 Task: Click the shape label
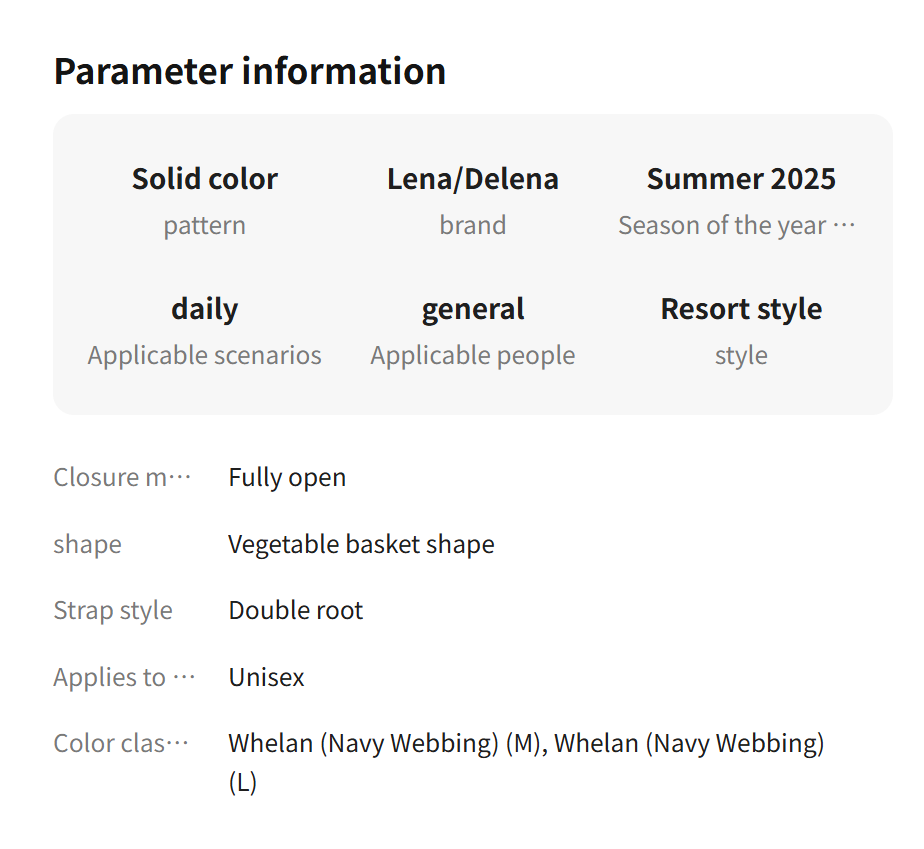[88, 544]
